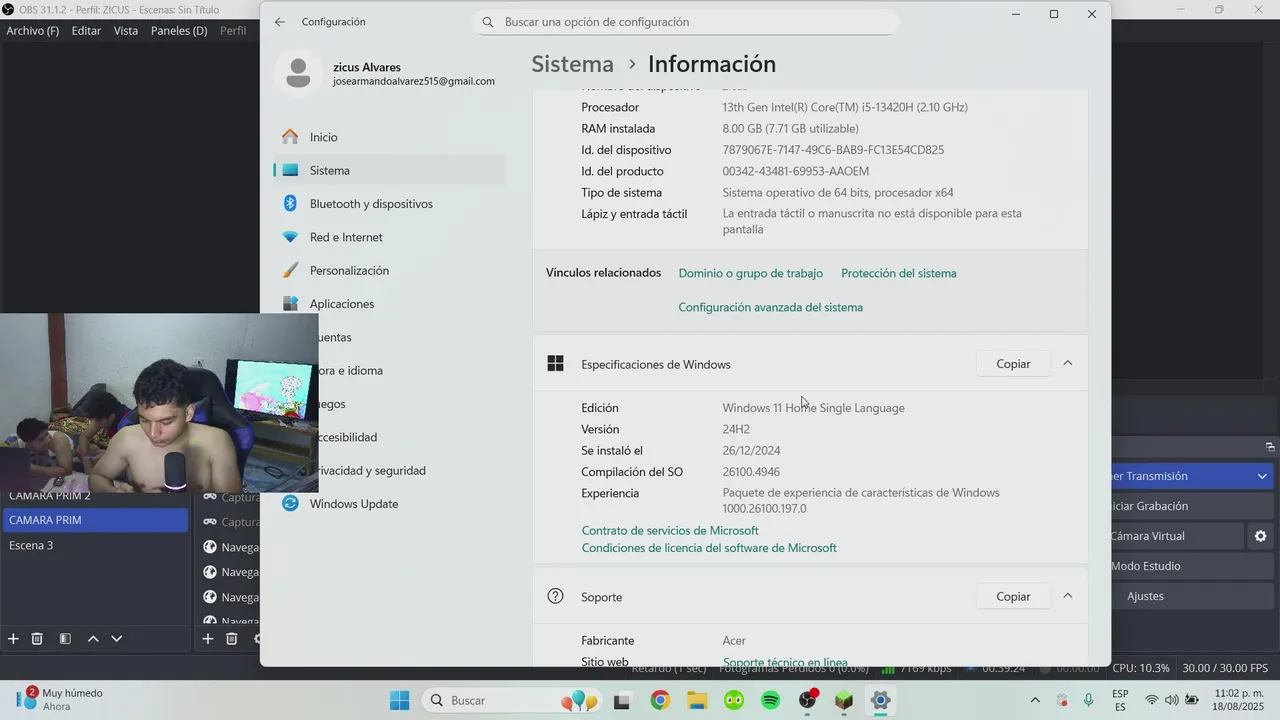Open Bluetooth y dispositivos settings
The width and height of the screenshot is (1280, 720).
tap(390, 204)
